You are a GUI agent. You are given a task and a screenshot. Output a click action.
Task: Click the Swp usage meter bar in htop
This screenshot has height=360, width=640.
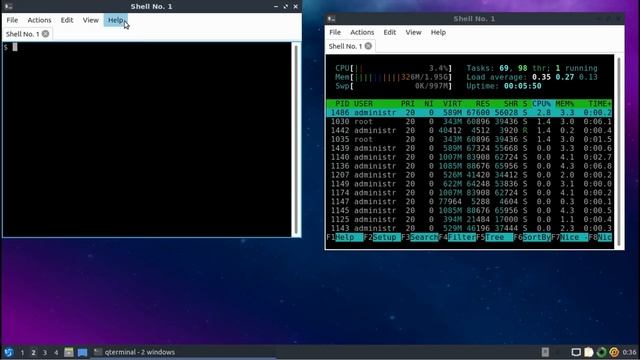click(x=394, y=86)
